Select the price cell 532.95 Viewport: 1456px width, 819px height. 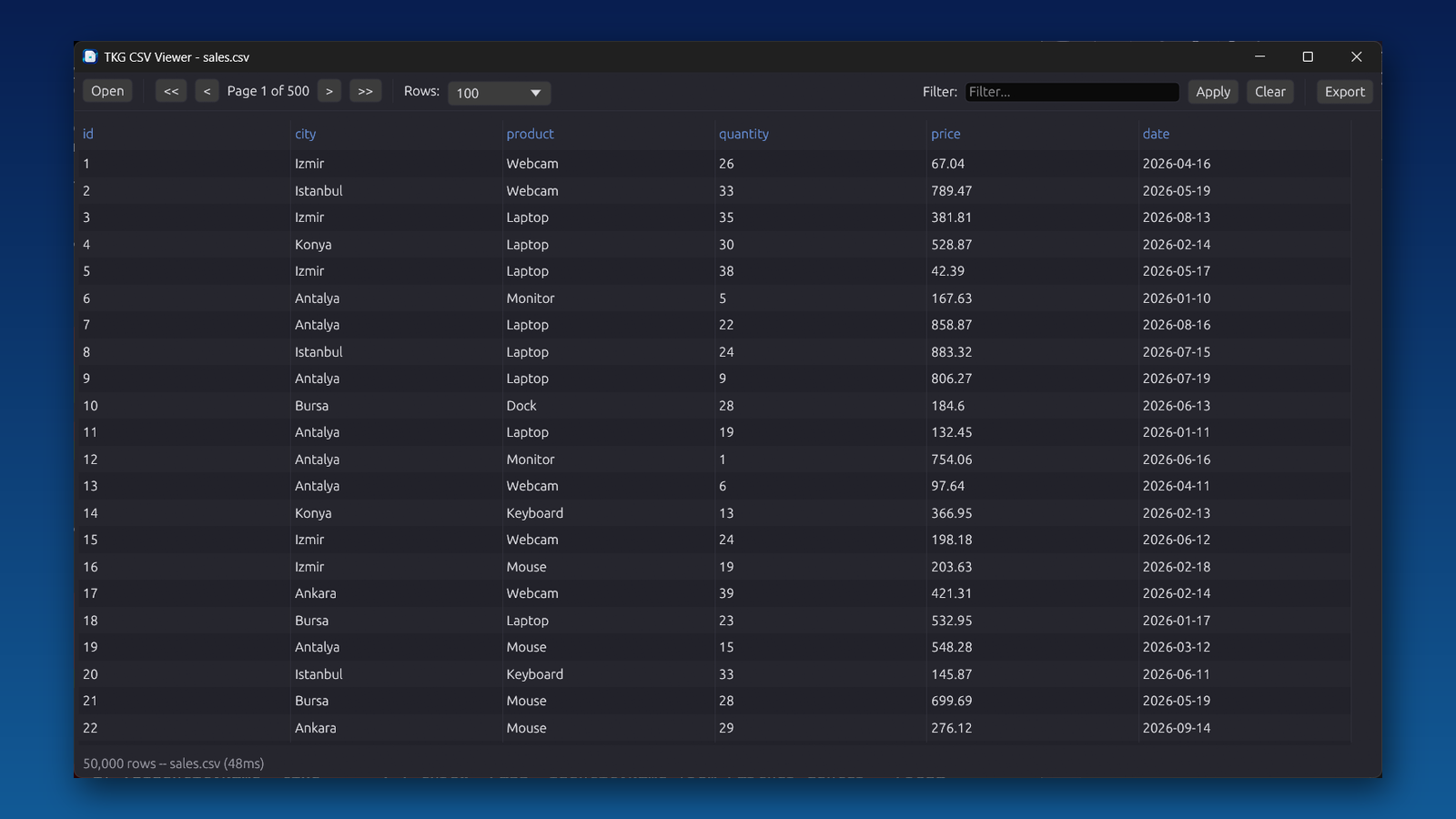tap(952, 621)
